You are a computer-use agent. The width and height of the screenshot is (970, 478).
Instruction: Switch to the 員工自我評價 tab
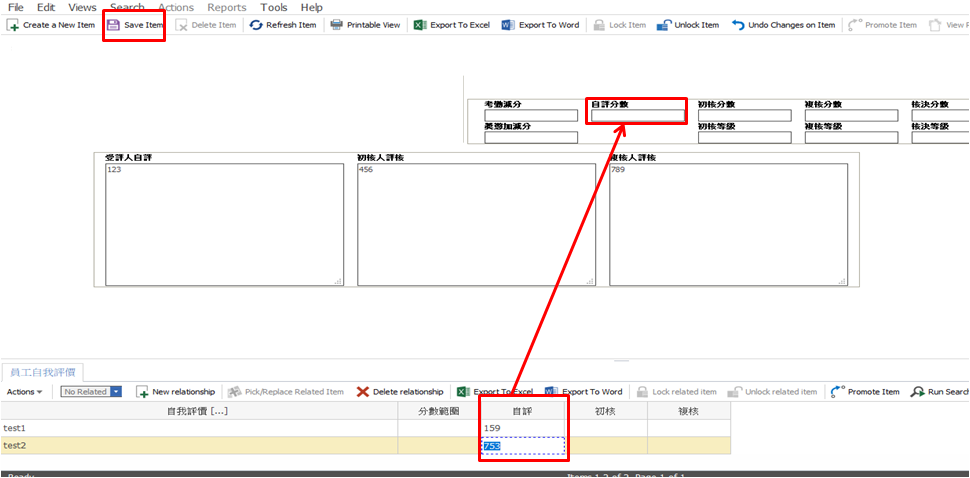(43, 371)
